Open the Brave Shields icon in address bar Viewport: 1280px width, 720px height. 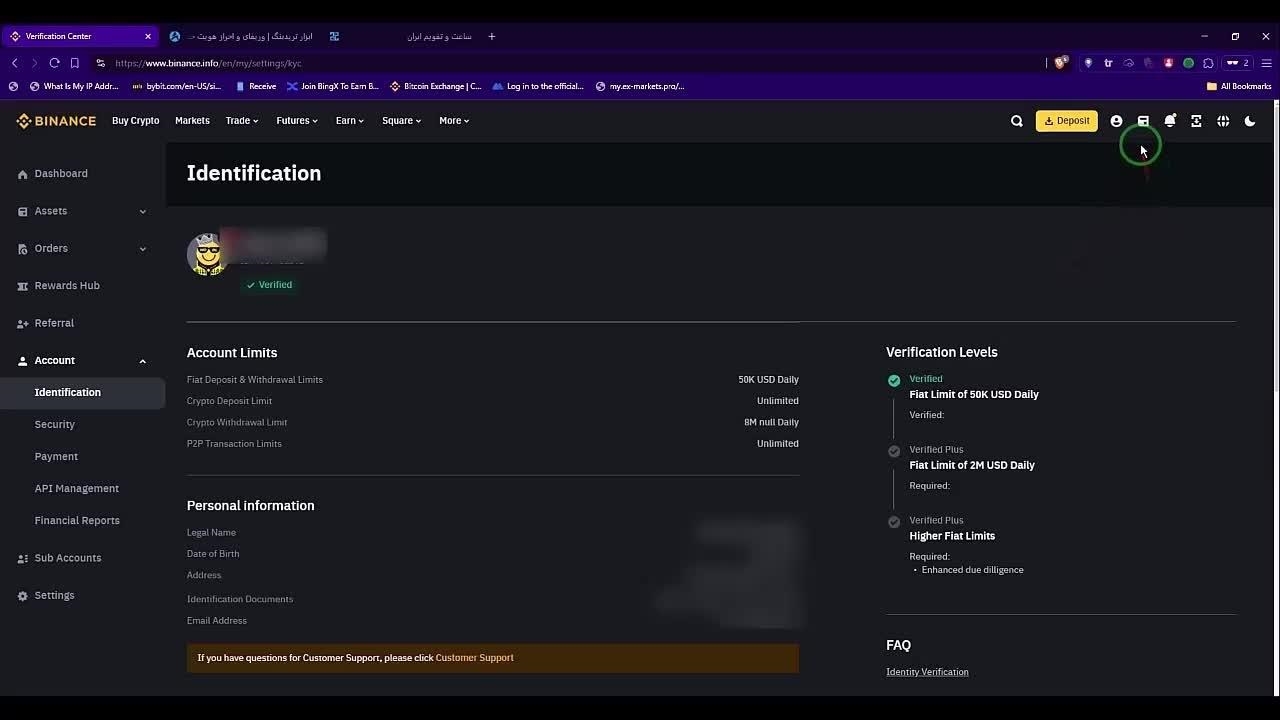point(1061,63)
